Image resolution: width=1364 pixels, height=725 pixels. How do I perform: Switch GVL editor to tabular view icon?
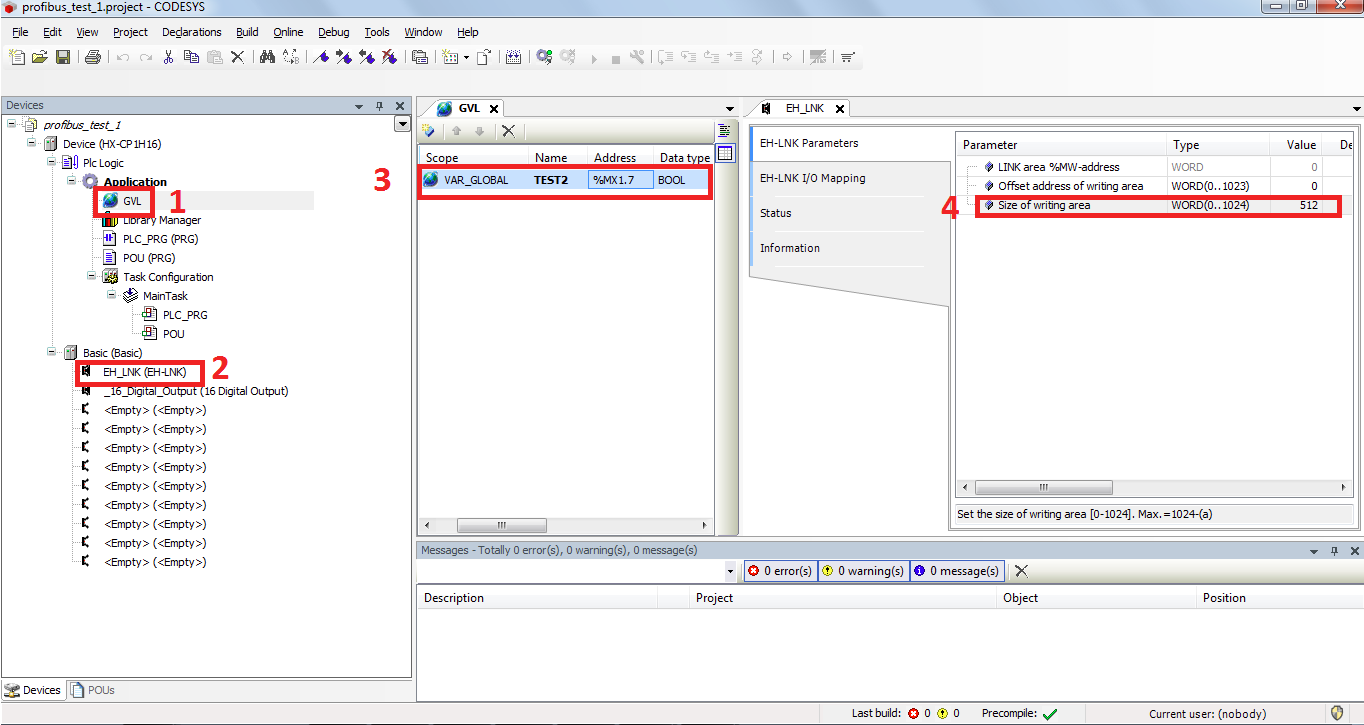click(725, 153)
